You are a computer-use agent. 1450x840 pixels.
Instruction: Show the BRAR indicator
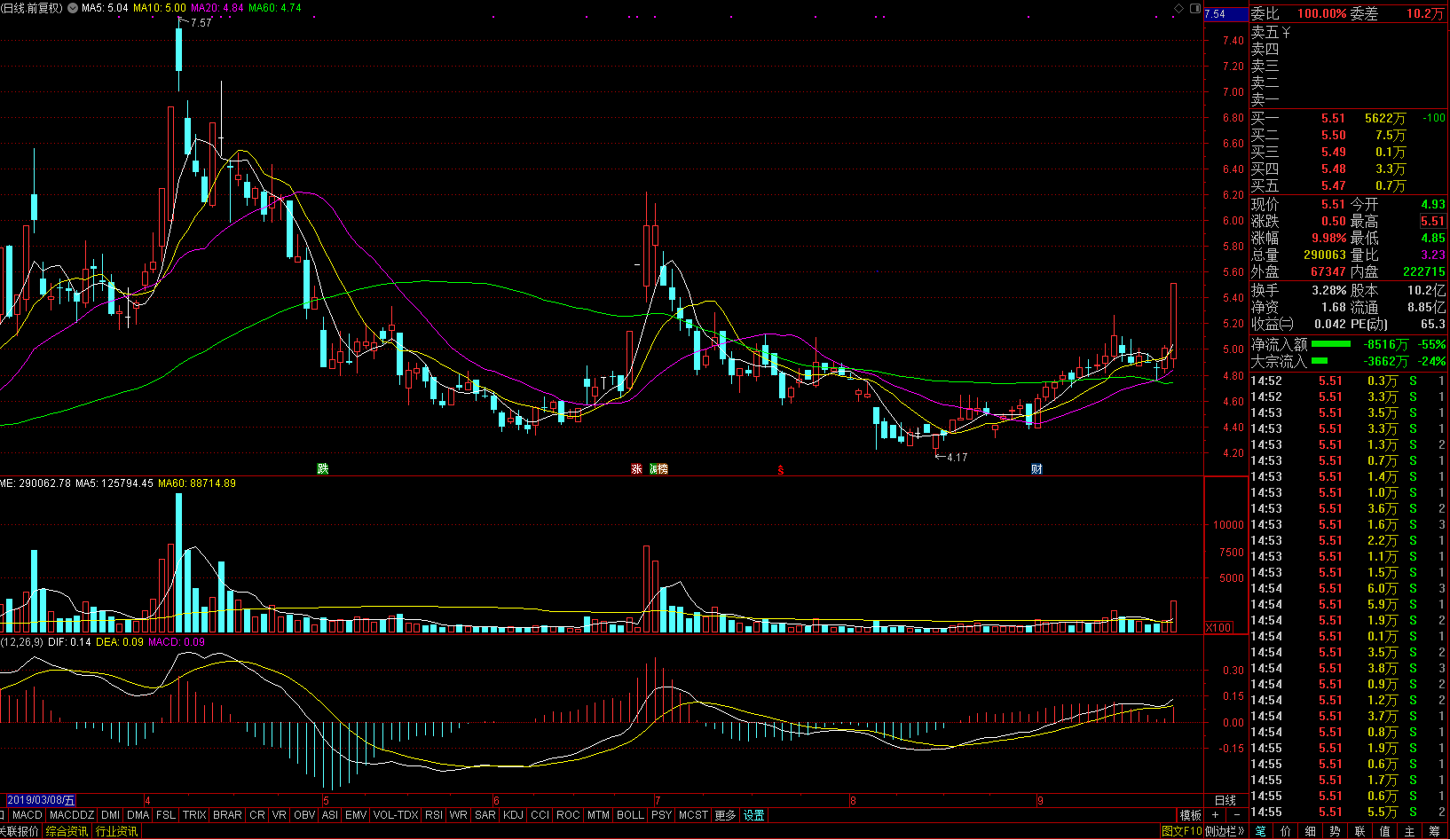pos(227,815)
